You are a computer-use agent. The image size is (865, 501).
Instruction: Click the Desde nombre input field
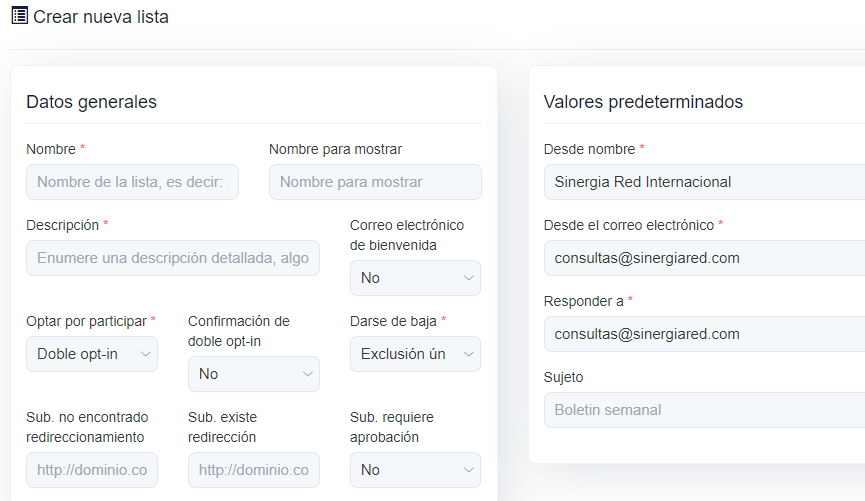[x=704, y=182]
